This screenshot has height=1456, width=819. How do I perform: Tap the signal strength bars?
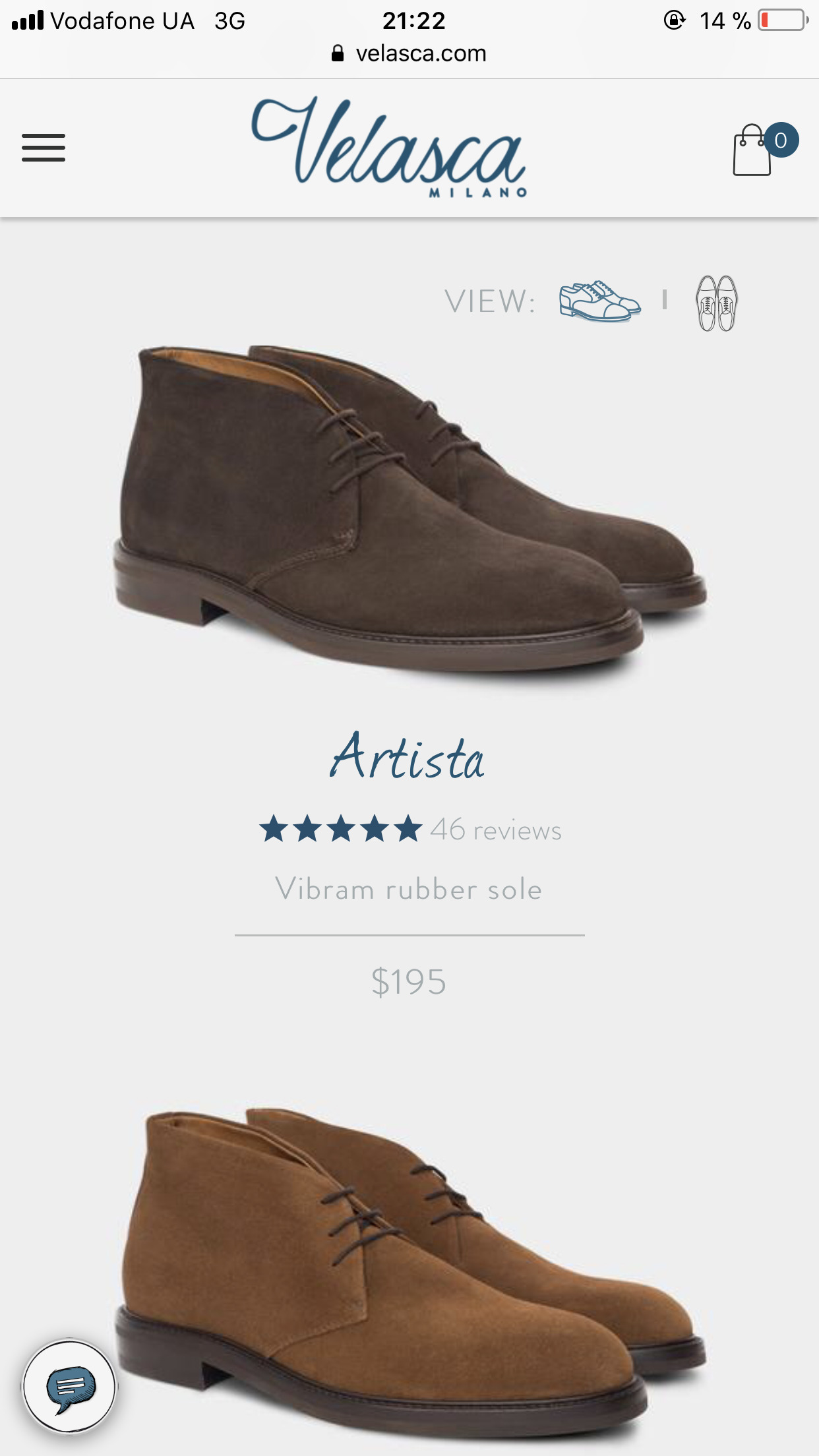coord(28,20)
